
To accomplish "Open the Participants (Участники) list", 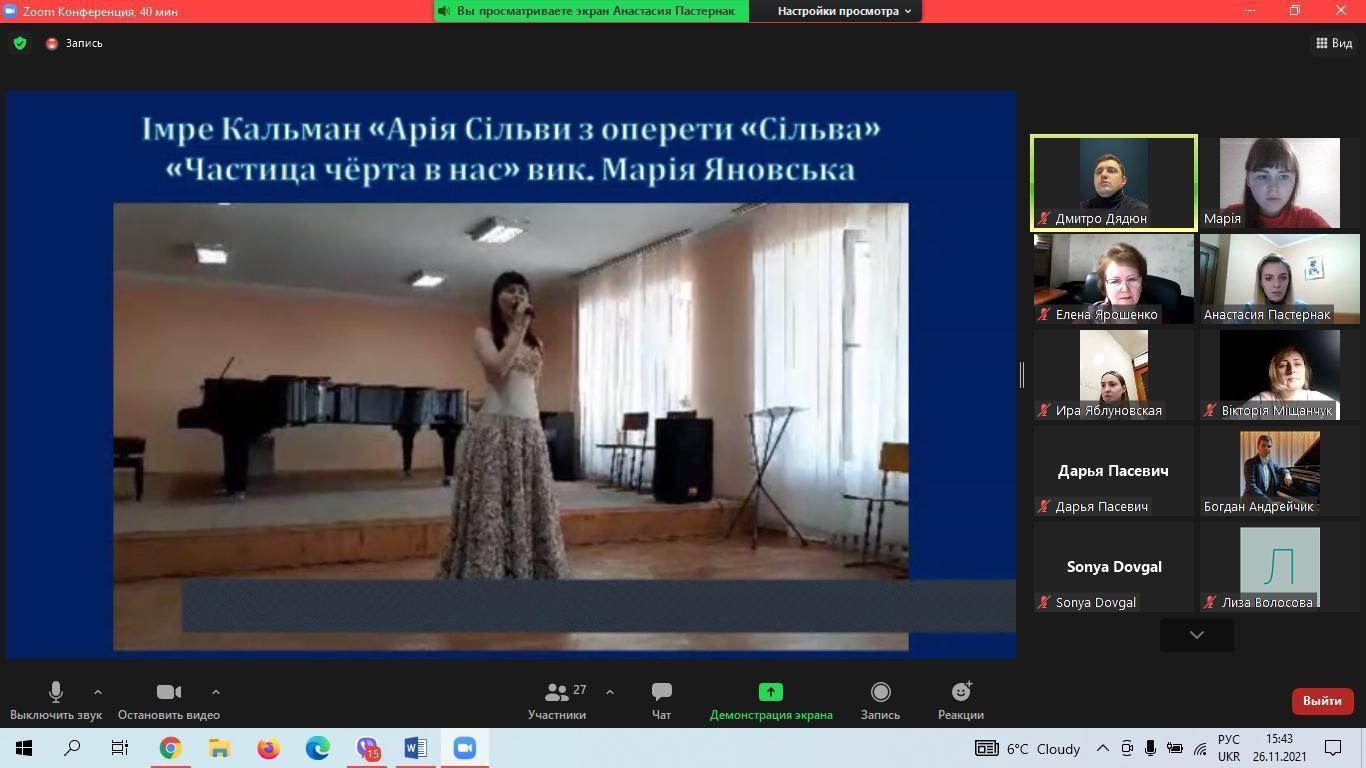I will tap(557, 693).
